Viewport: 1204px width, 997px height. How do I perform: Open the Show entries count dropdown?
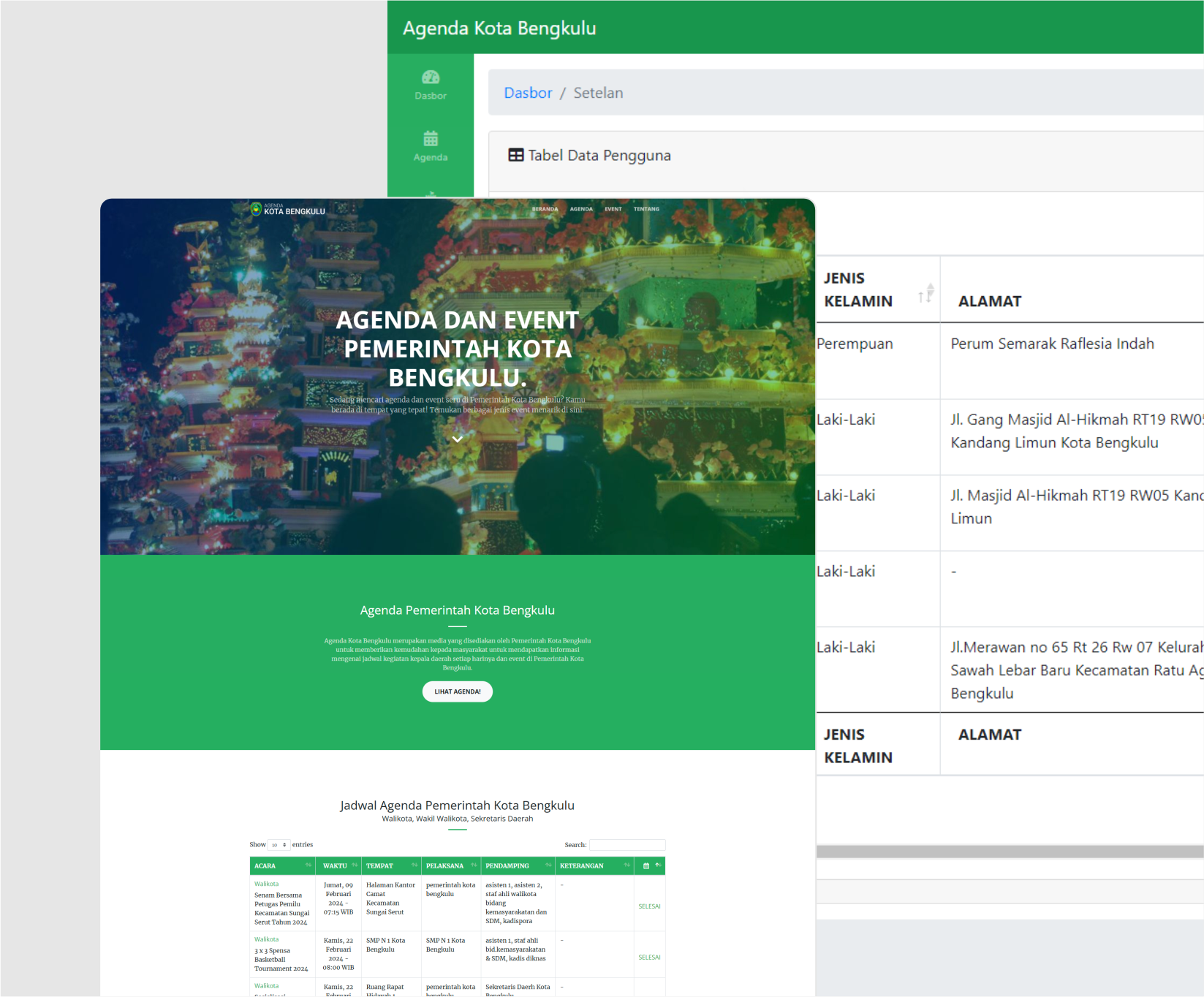click(279, 845)
